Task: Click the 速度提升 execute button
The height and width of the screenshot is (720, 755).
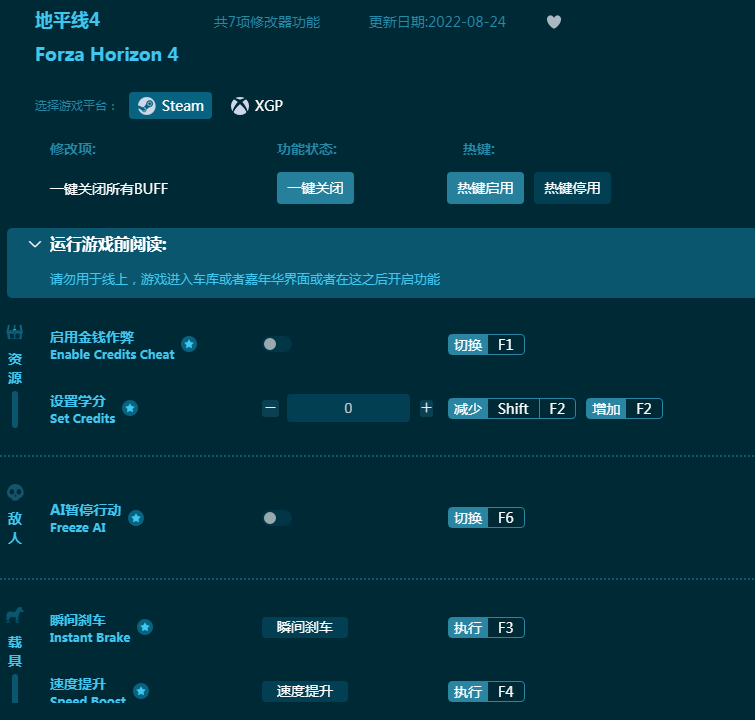Action: point(305,691)
